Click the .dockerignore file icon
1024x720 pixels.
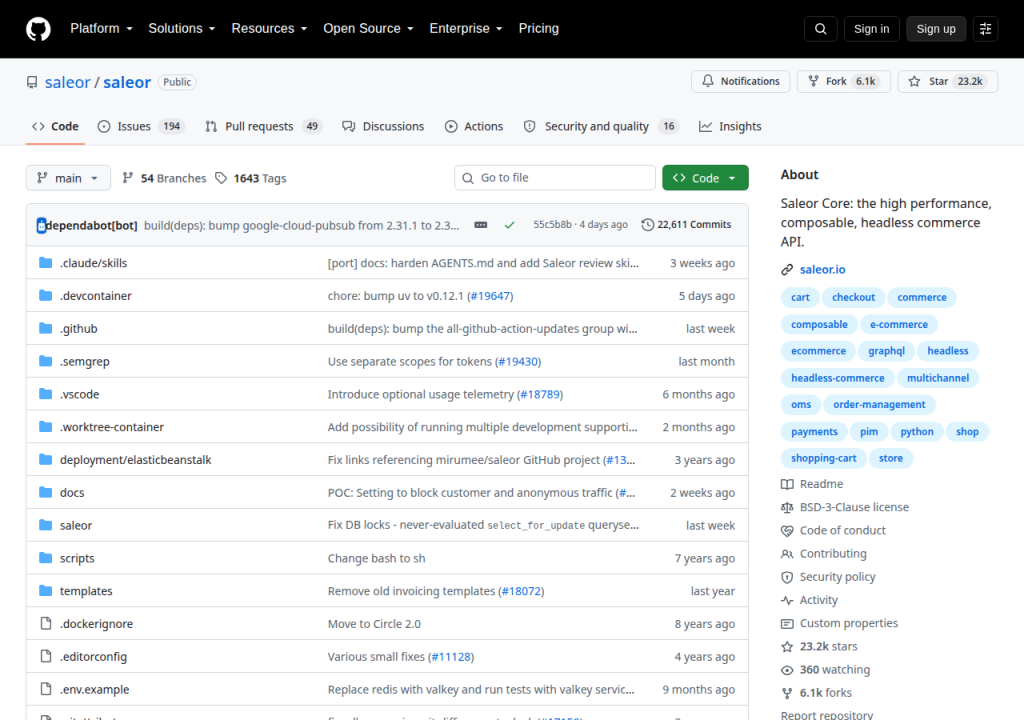tap(45, 623)
